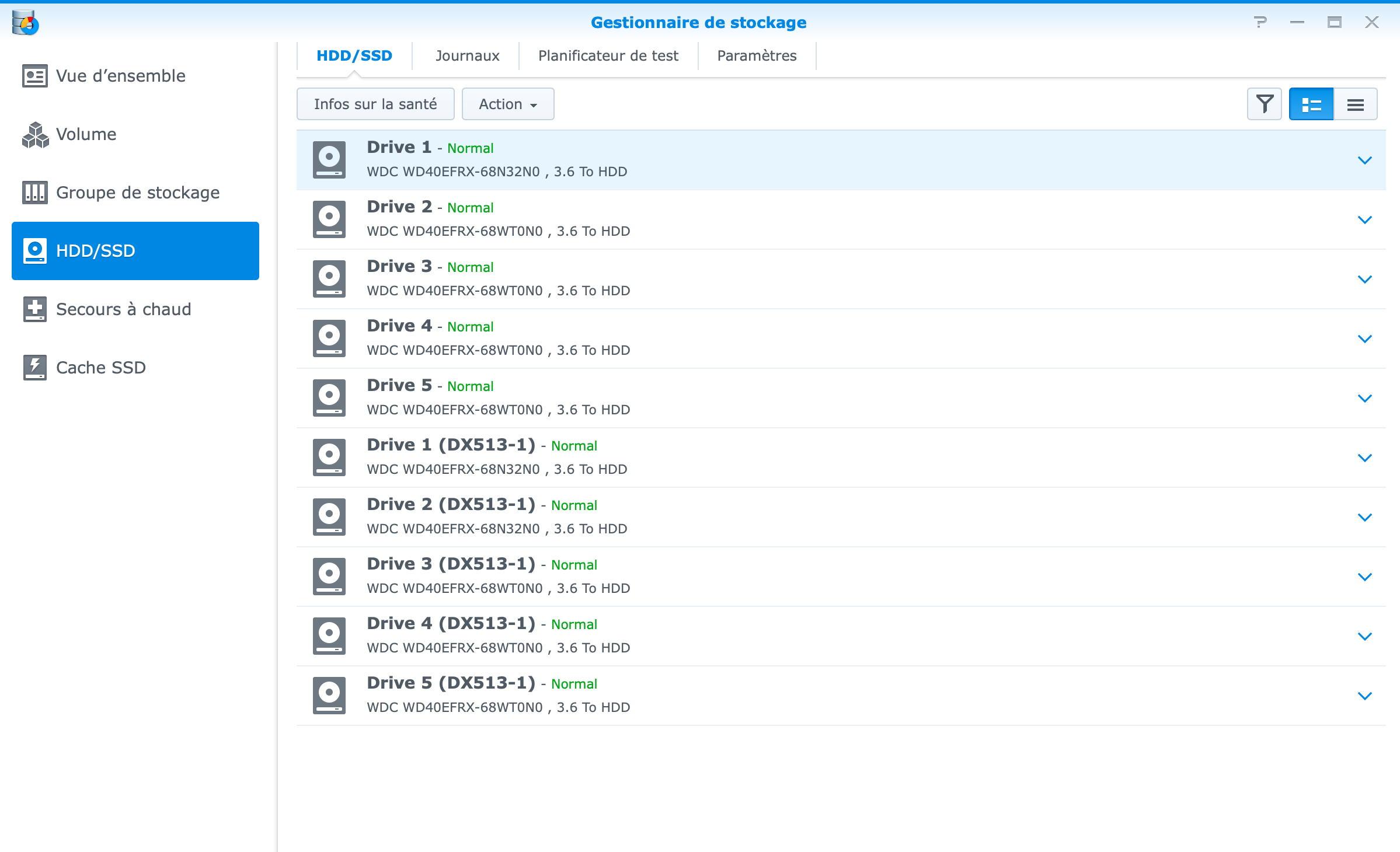Open the Paramètres tab
The image size is (1400, 852).
pos(757,56)
